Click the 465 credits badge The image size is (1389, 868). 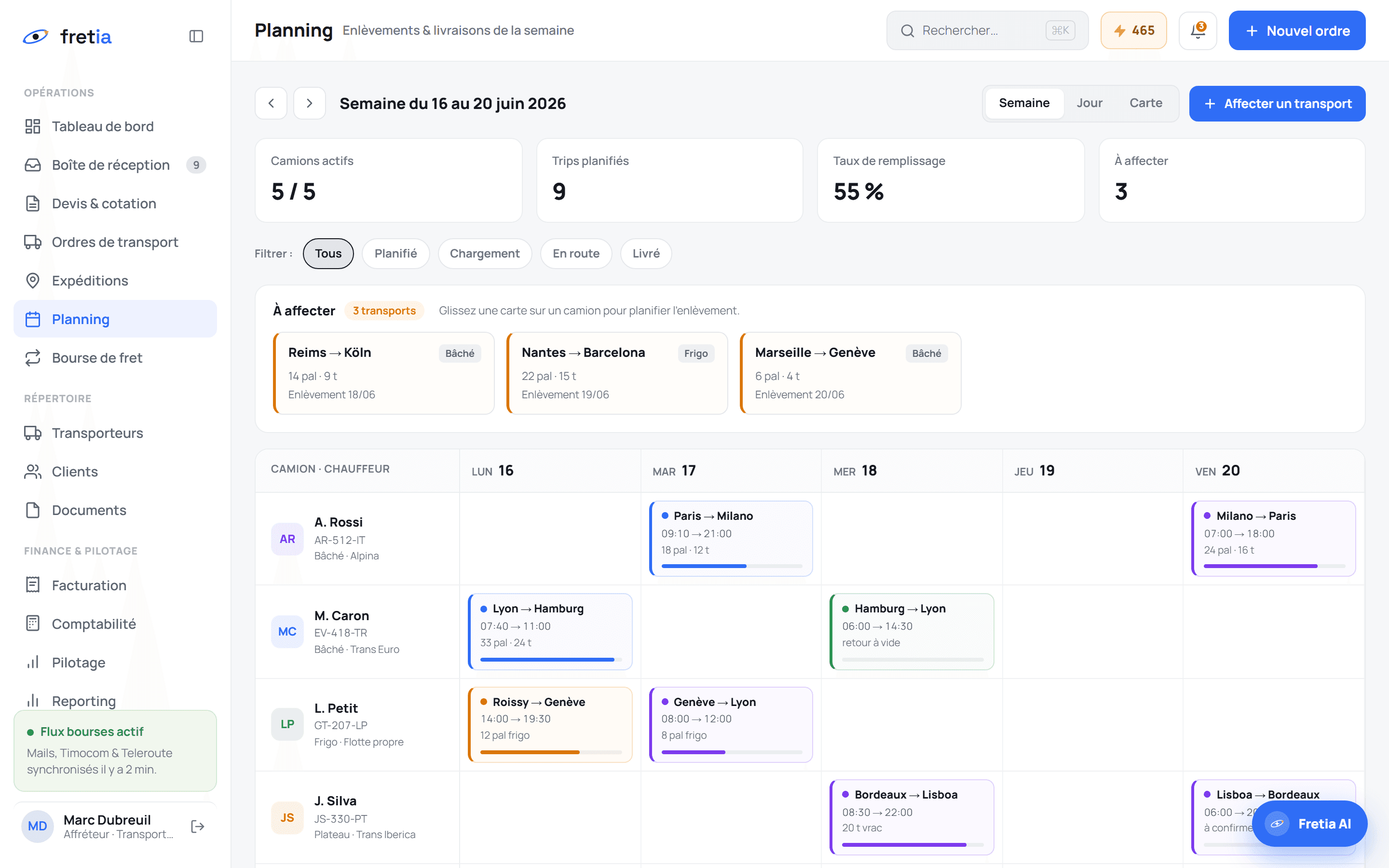click(1133, 30)
